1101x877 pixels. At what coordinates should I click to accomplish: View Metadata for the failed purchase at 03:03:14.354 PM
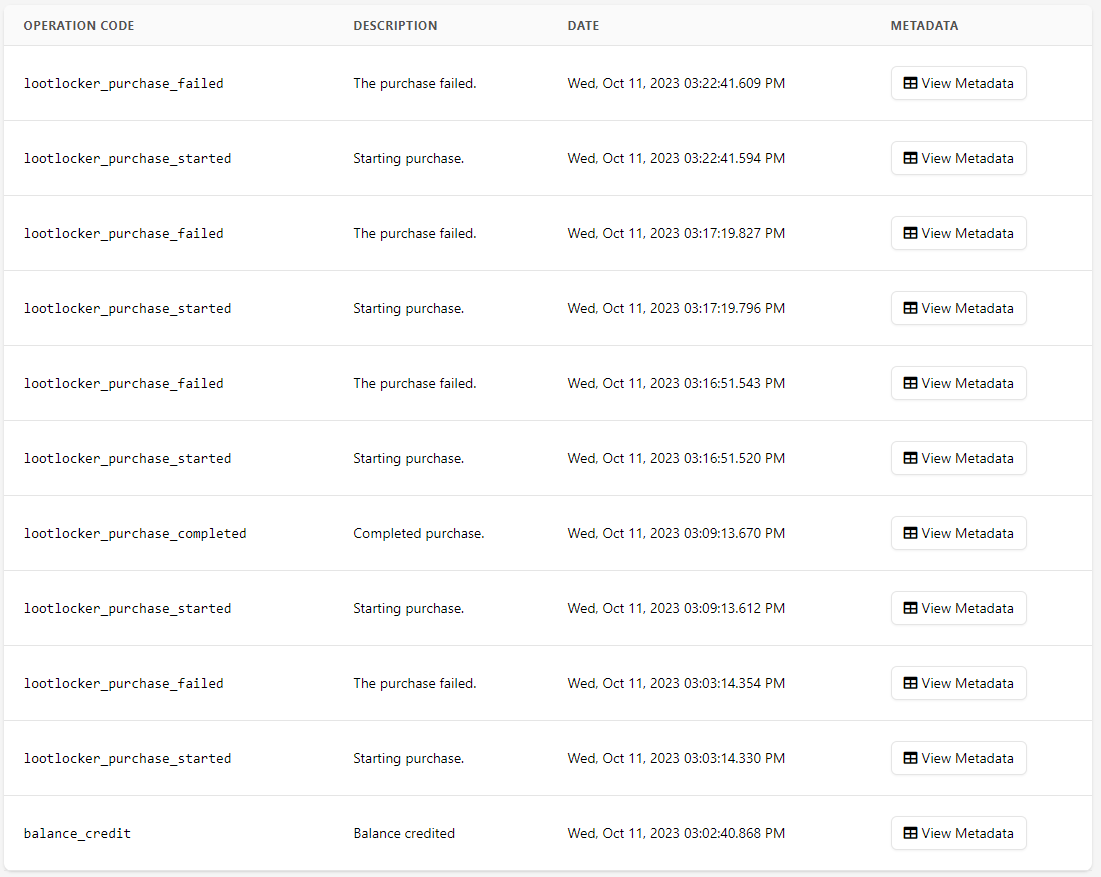coord(958,683)
